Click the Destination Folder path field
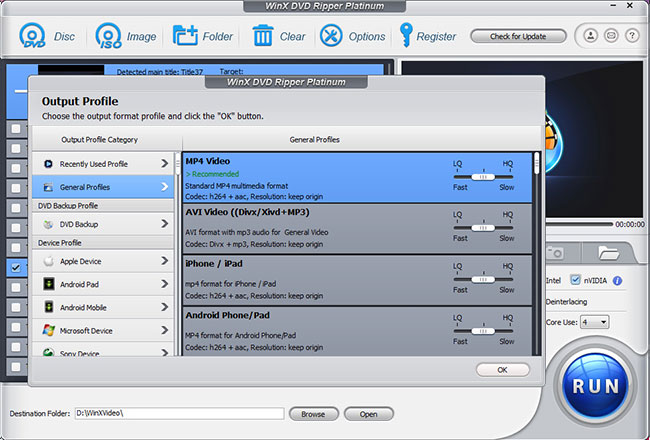This screenshot has height=440, width=650. click(x=179, y=413)
